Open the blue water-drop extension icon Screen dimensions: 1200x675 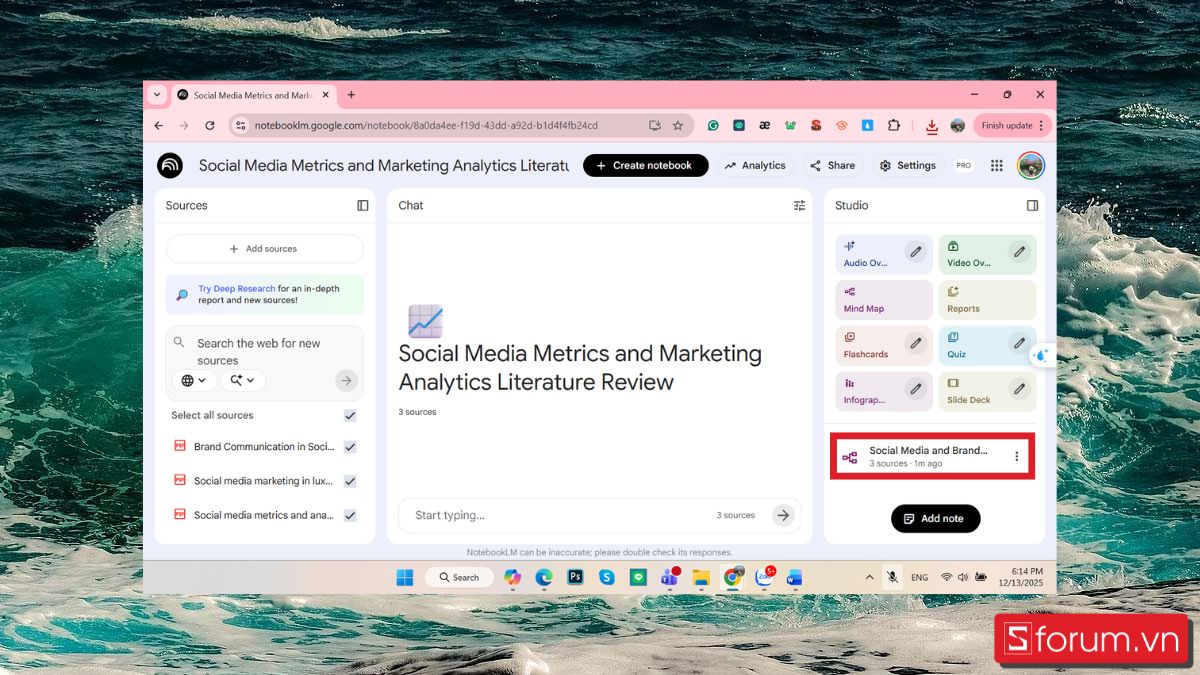point(868,125)
